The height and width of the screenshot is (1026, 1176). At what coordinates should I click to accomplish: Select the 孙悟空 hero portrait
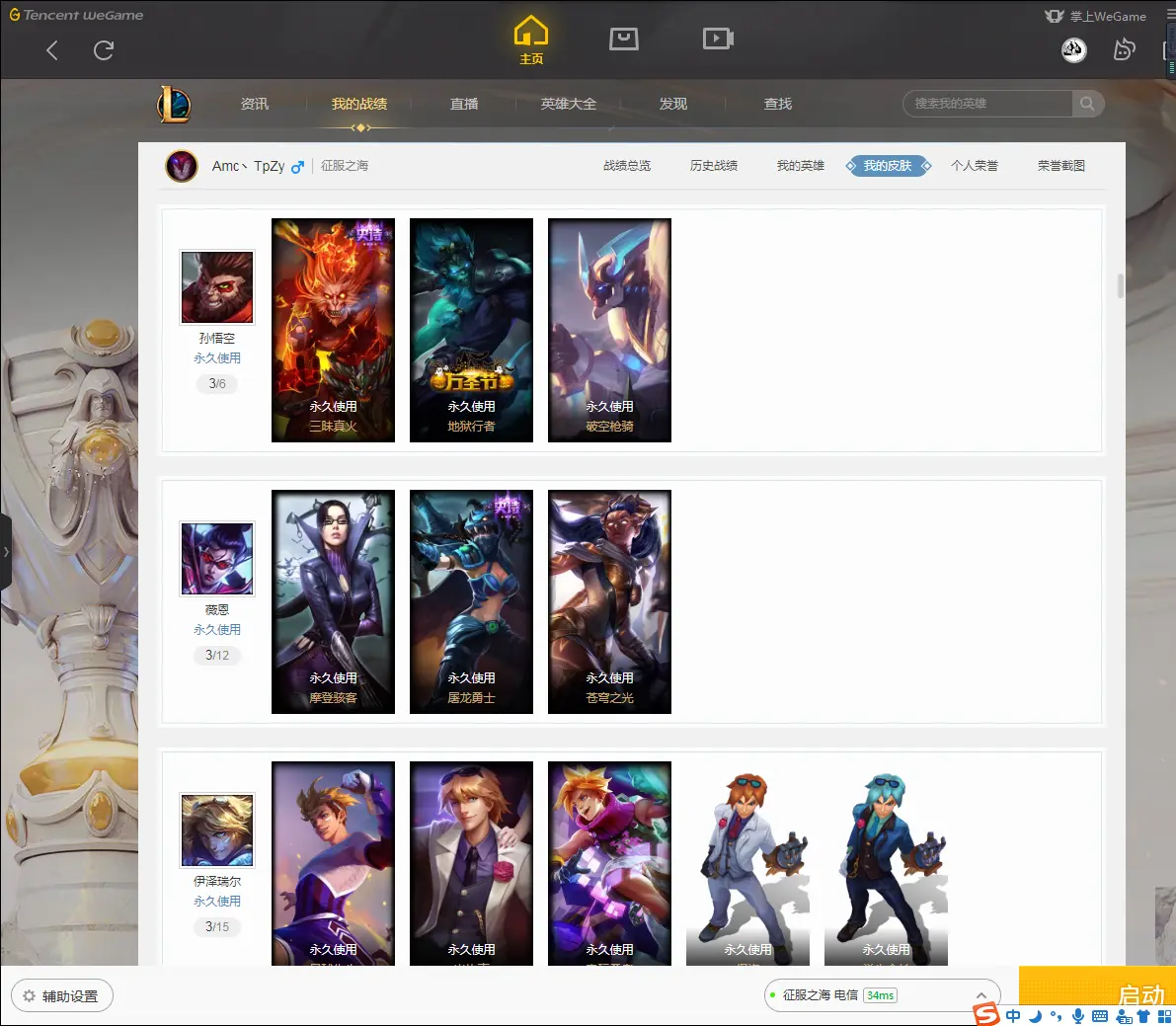[217, 287]
